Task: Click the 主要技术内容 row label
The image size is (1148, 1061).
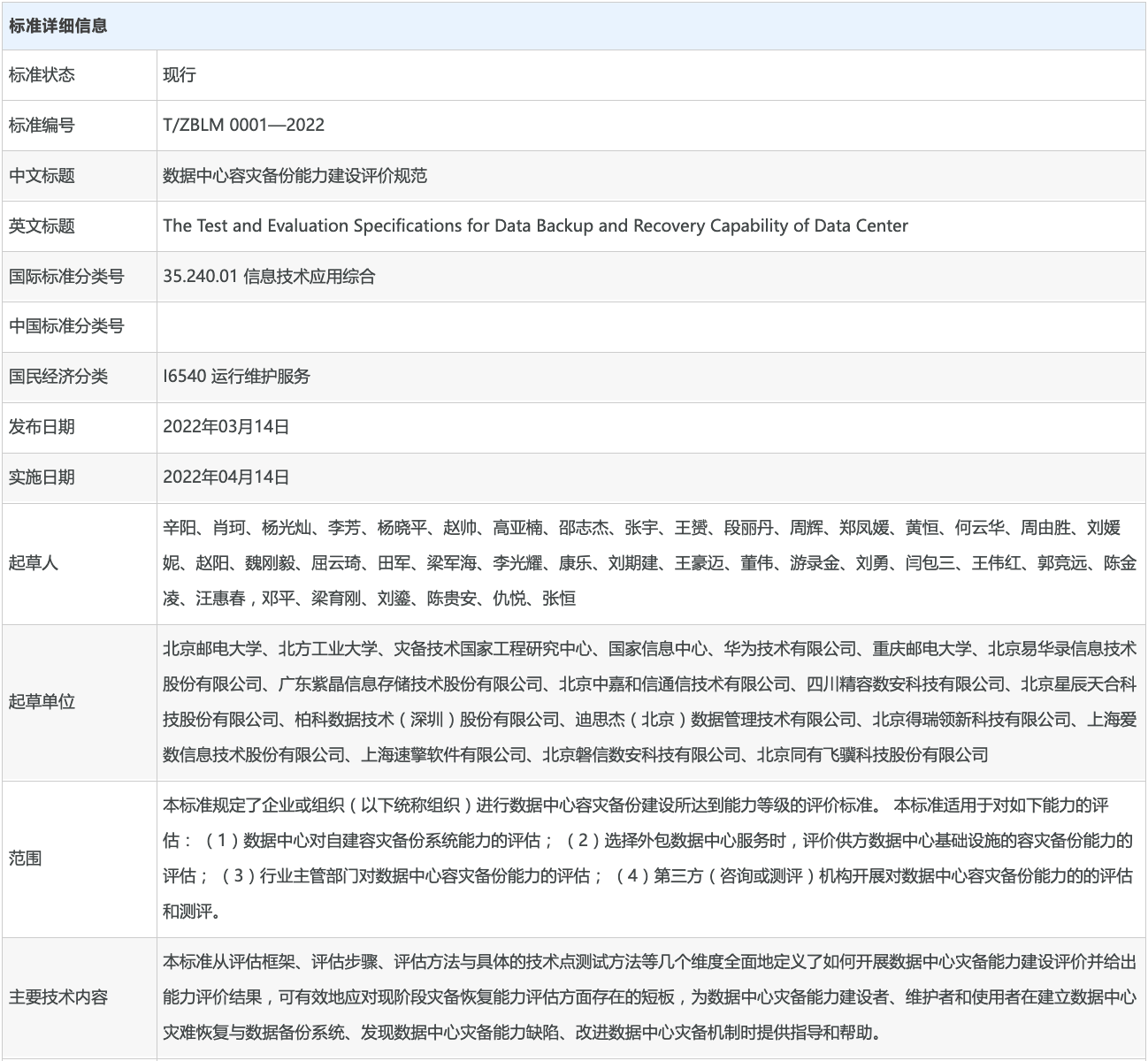Action: tap(58, 997)
